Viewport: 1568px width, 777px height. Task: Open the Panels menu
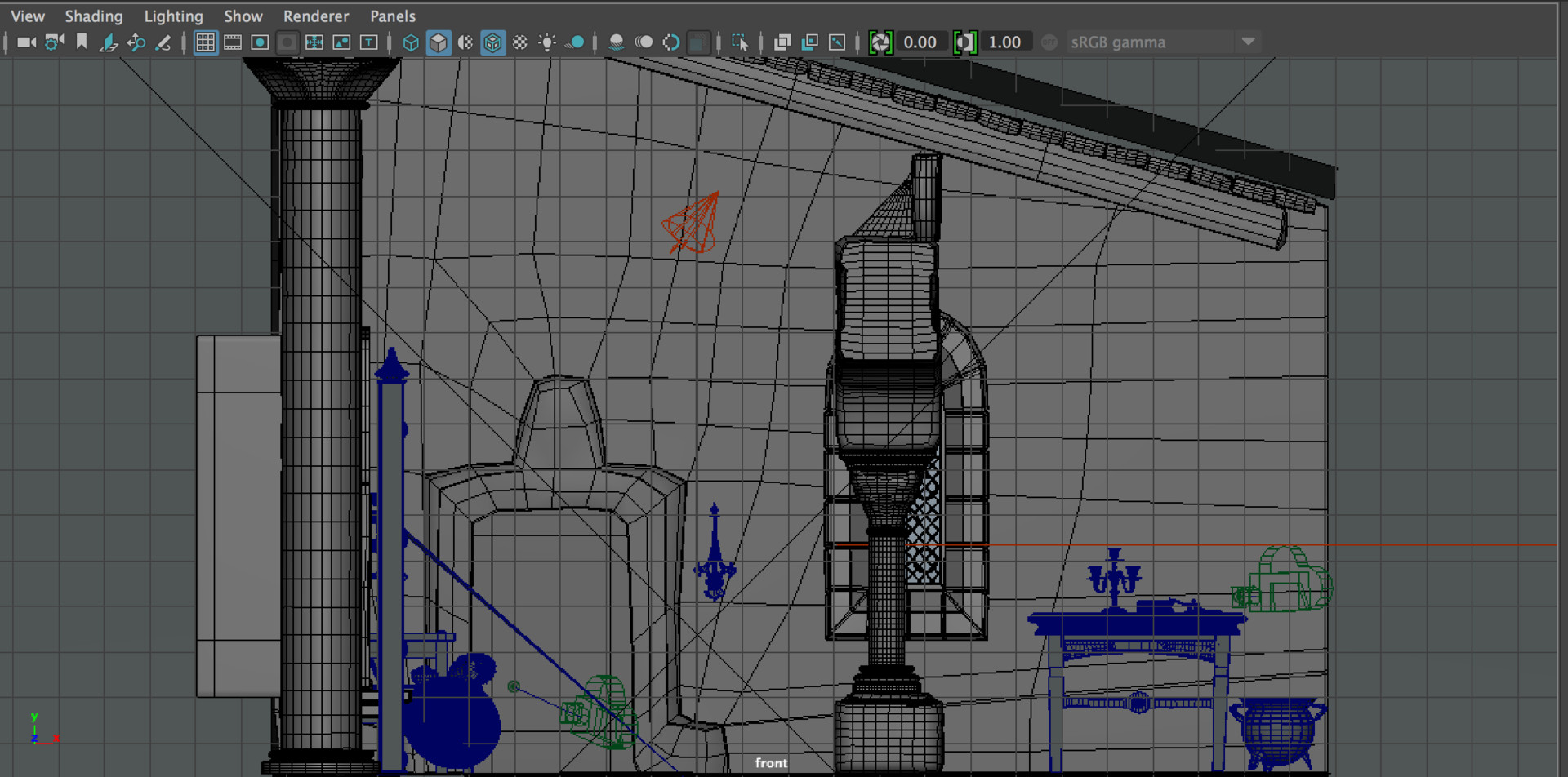392,16
